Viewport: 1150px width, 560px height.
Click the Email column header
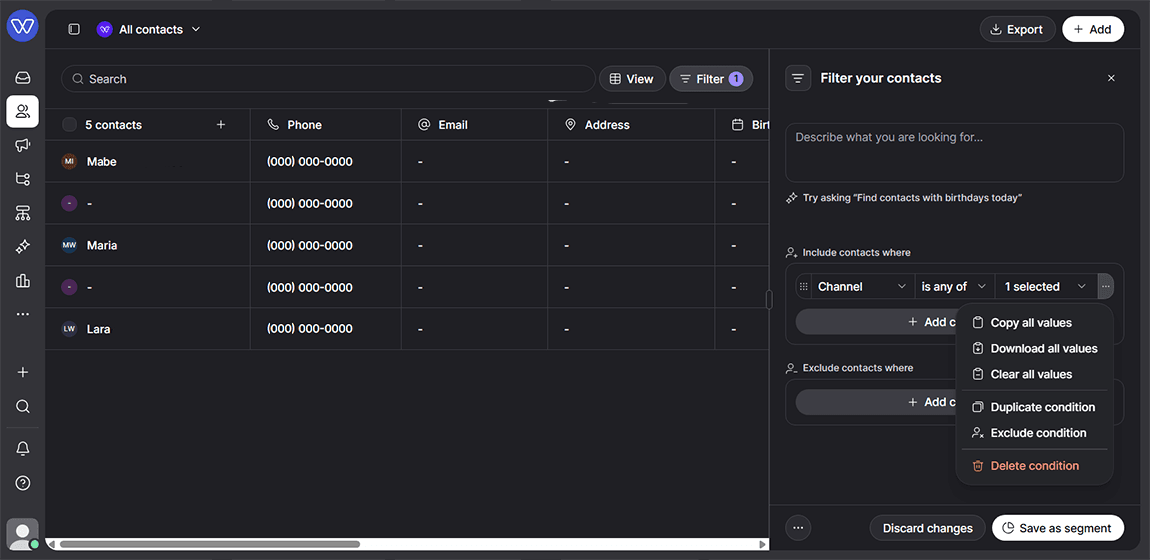(x=475, y=125)
